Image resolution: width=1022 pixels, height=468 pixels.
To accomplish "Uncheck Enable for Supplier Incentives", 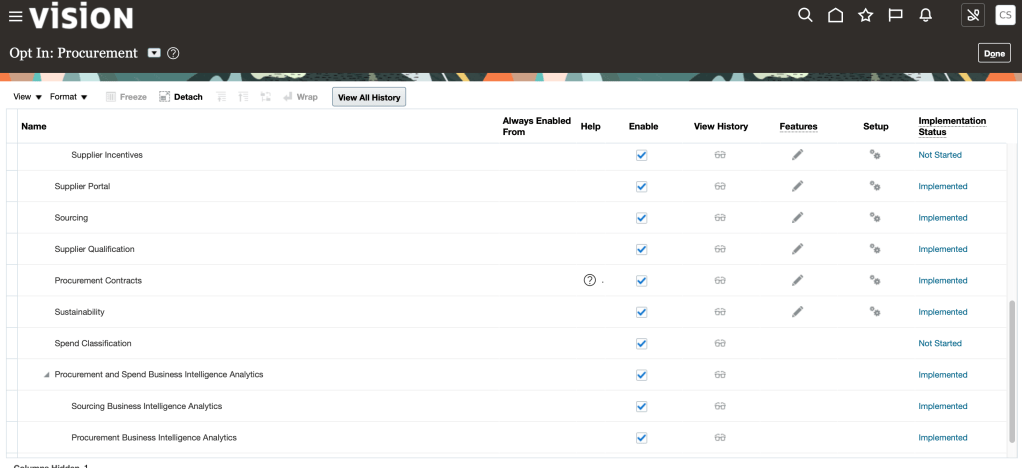I will pos(642,155).
